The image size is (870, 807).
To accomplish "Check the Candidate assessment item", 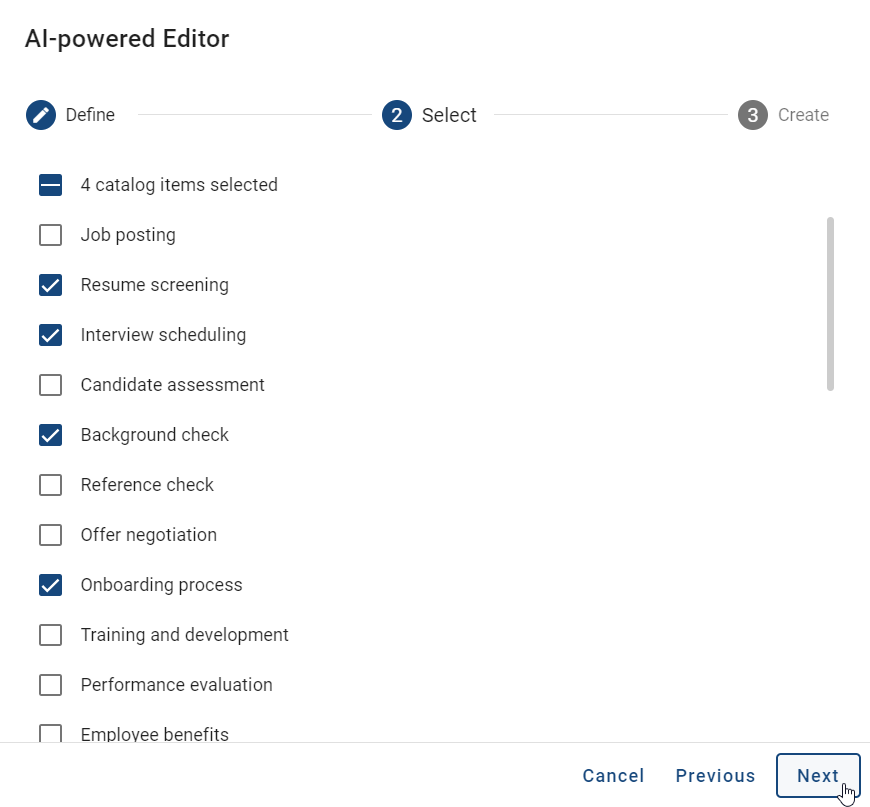I will [50, 385].
